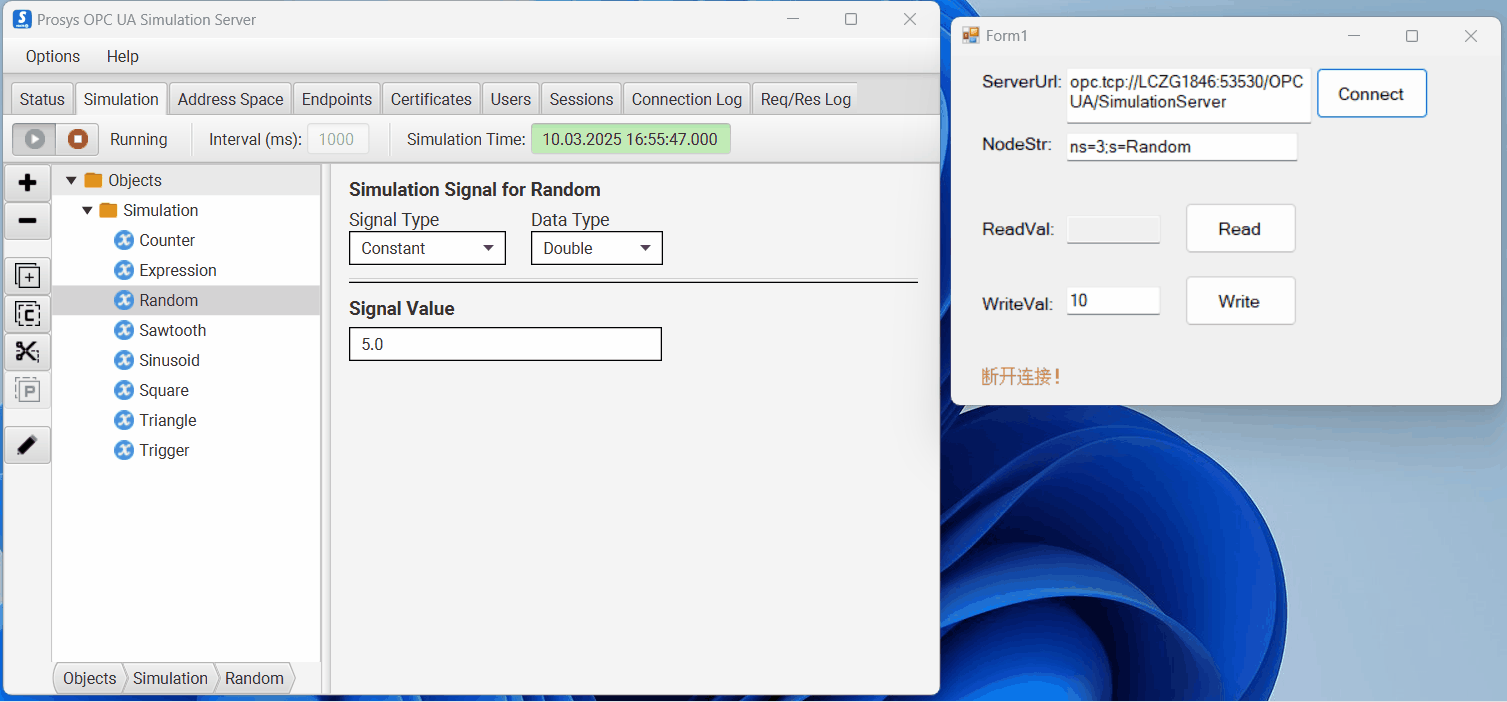Click the Prosys app logo in title bar
Viewport: 1507px width, 702px height.
(22, 19)
